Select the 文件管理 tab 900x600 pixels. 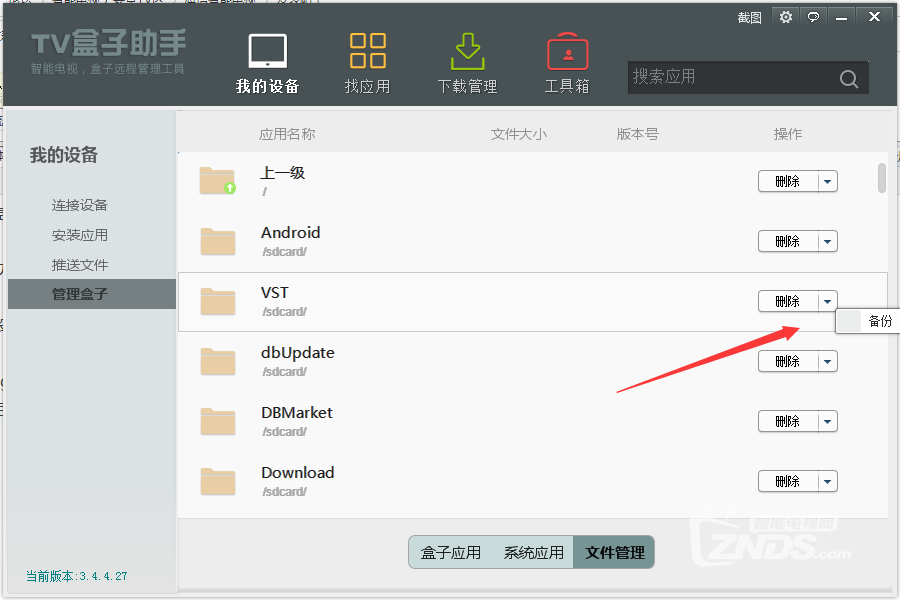(x=614, y=553)
